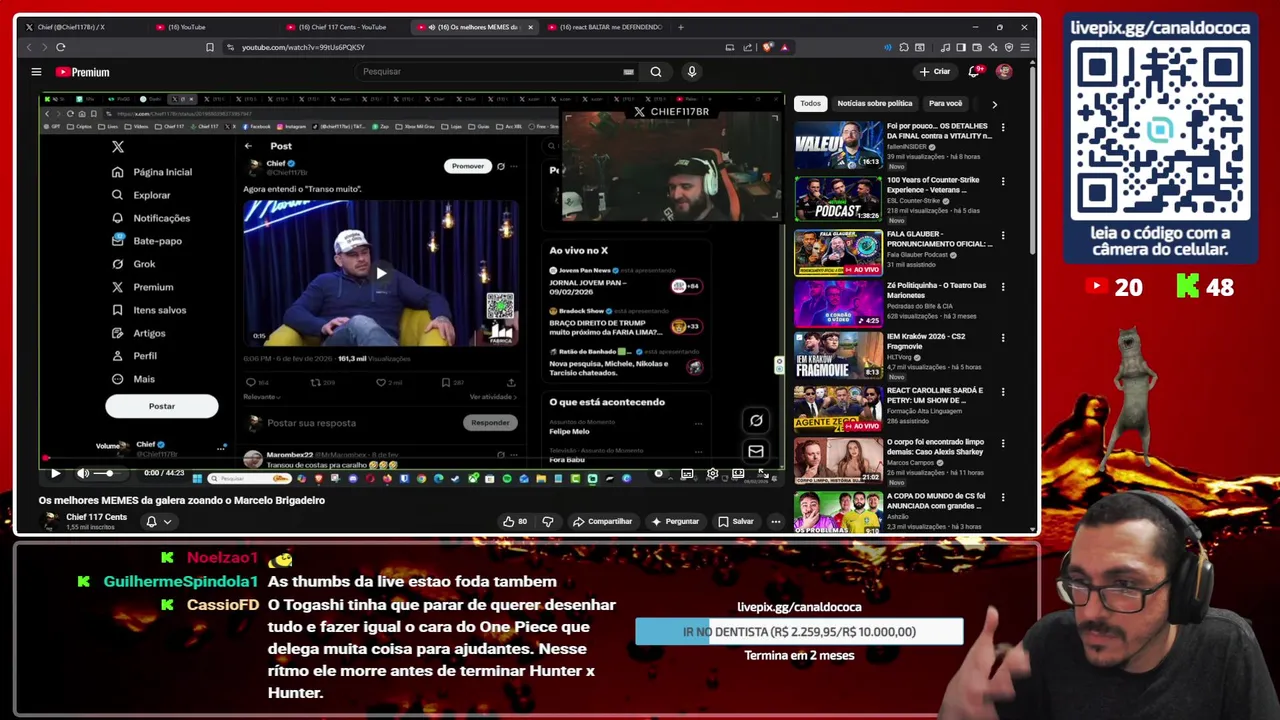Toggle subtitles in the YouTube player
Viewport: 1280px width, 720px height.
(x=686, y=473)
